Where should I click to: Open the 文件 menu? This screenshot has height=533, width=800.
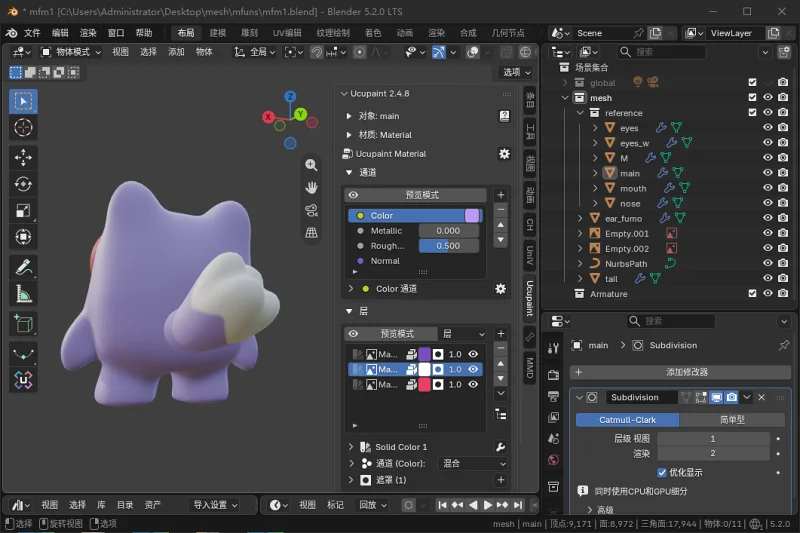32,33
